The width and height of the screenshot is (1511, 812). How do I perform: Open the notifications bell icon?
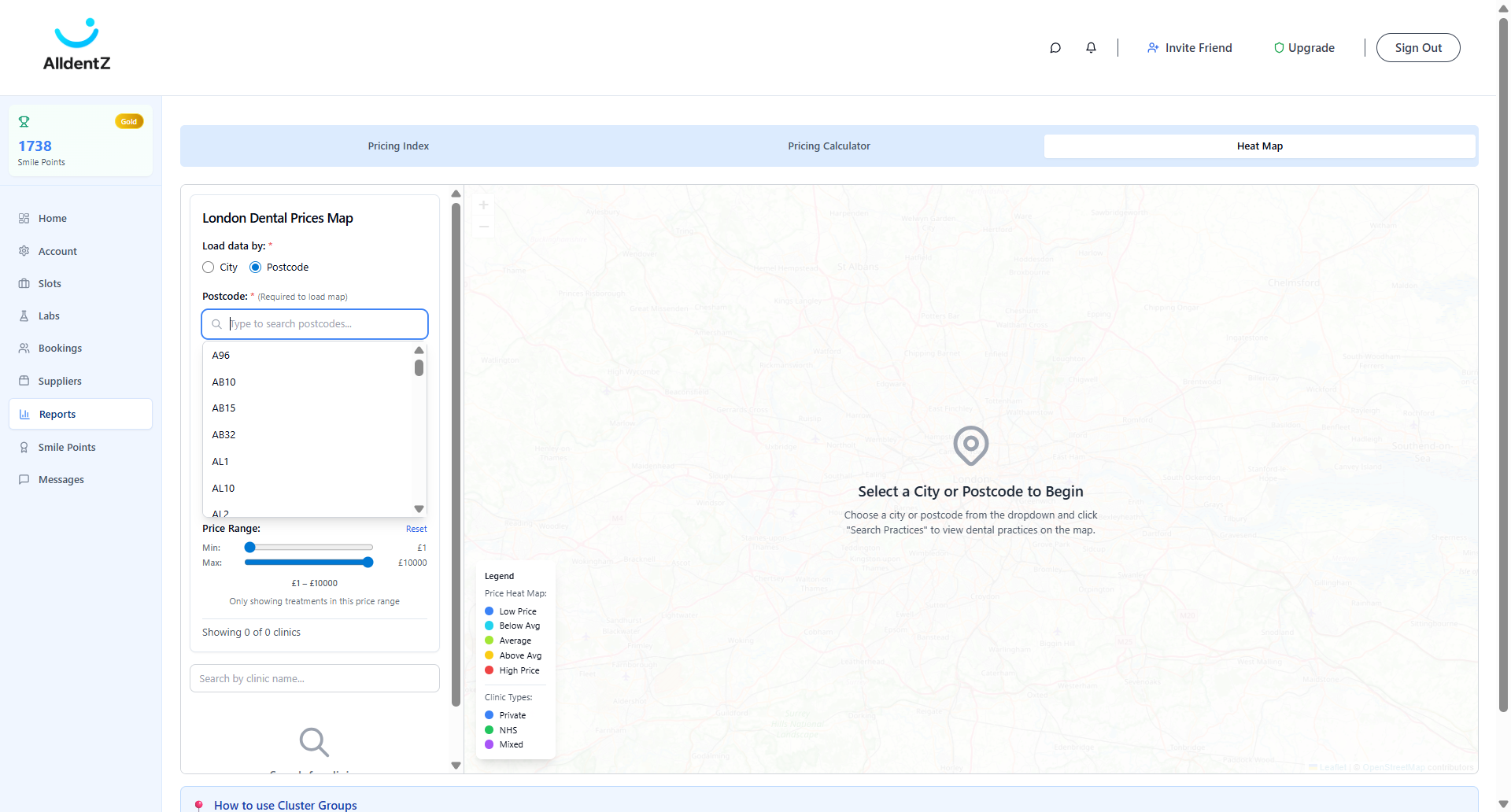pos(1091,48)
